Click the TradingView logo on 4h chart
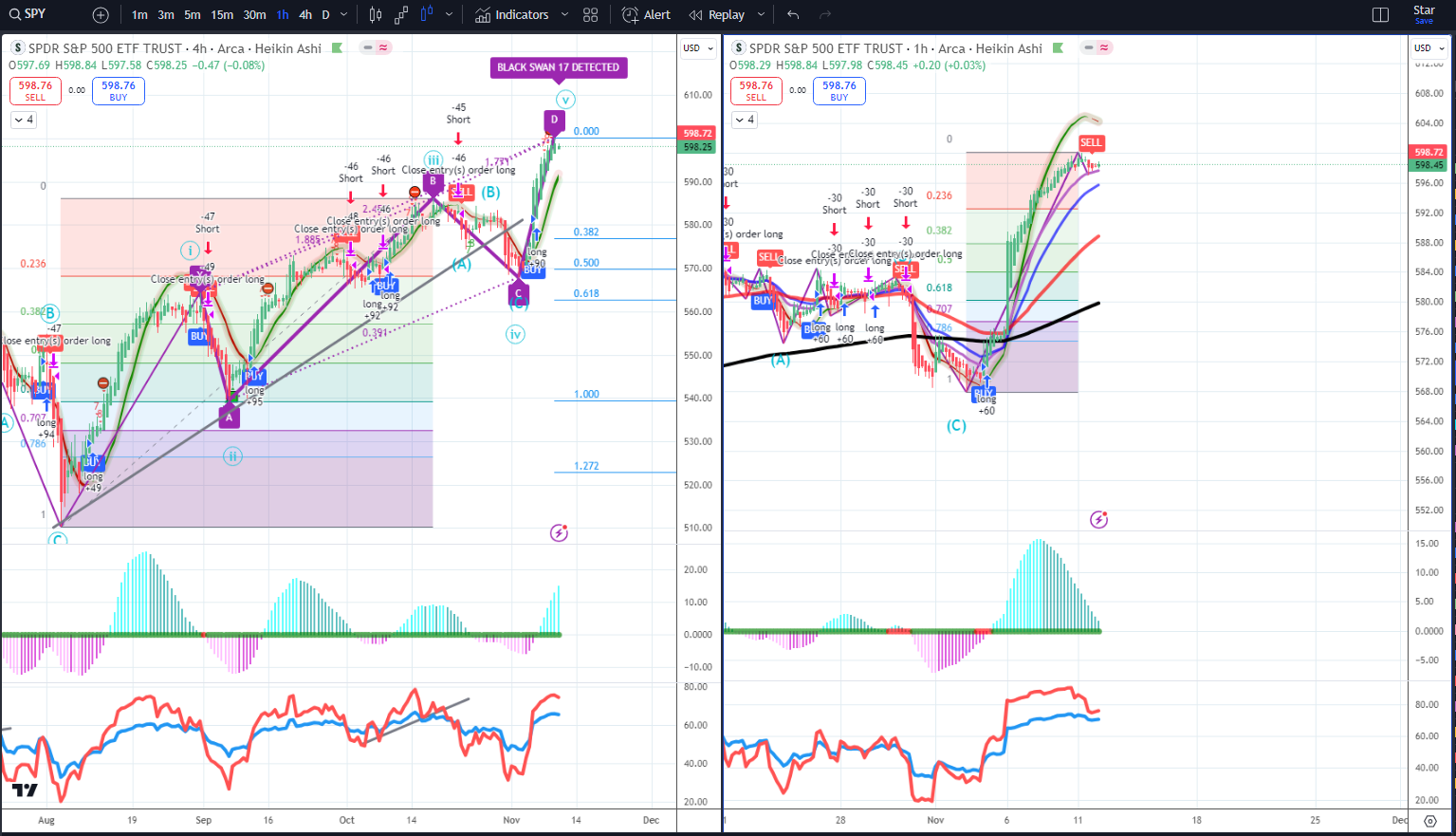This screenshot has height=836, width=1456. [x=25, y=790]
